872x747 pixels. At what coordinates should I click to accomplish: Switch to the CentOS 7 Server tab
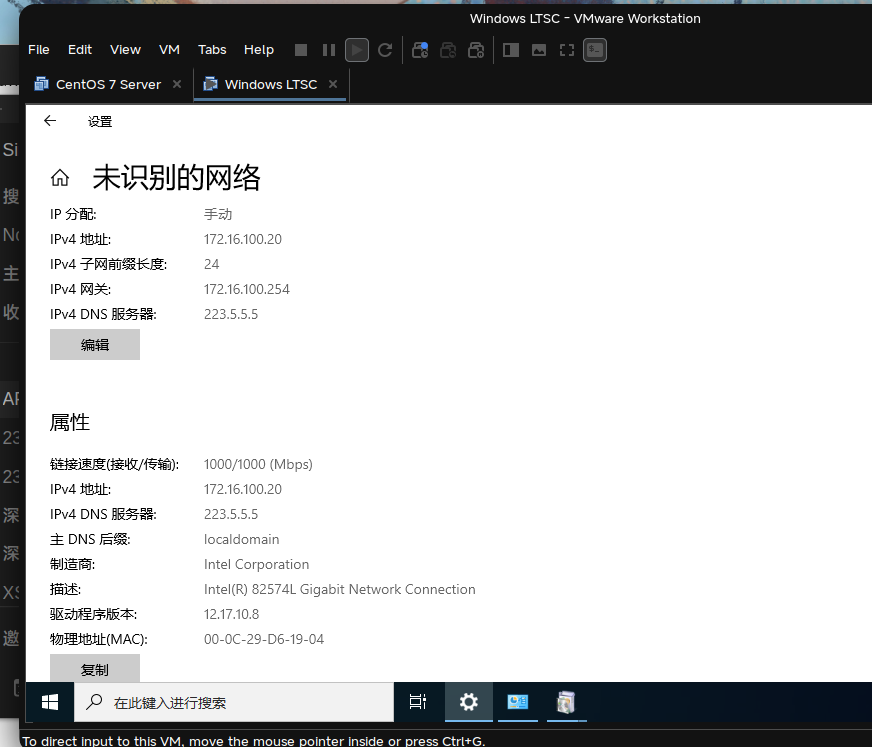pyautogui.click(x=105, y=85)
